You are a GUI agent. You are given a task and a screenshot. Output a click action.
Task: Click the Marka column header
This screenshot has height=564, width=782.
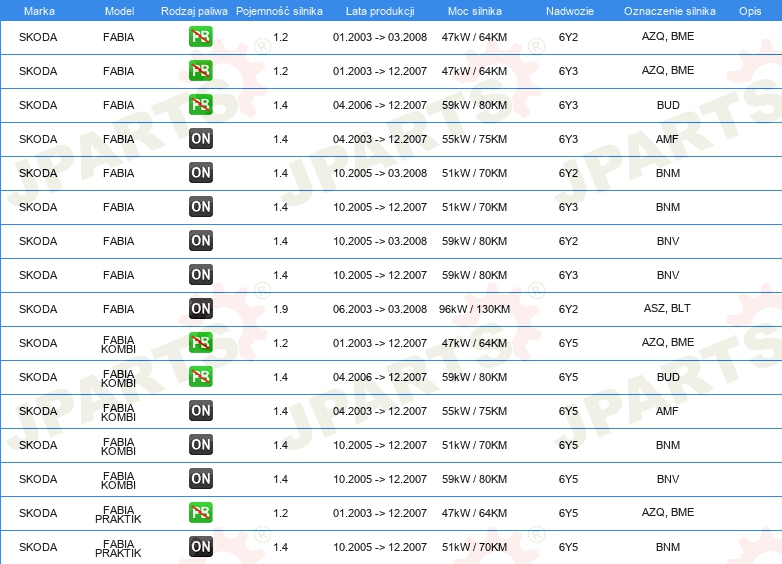click(x=39, y=11)
